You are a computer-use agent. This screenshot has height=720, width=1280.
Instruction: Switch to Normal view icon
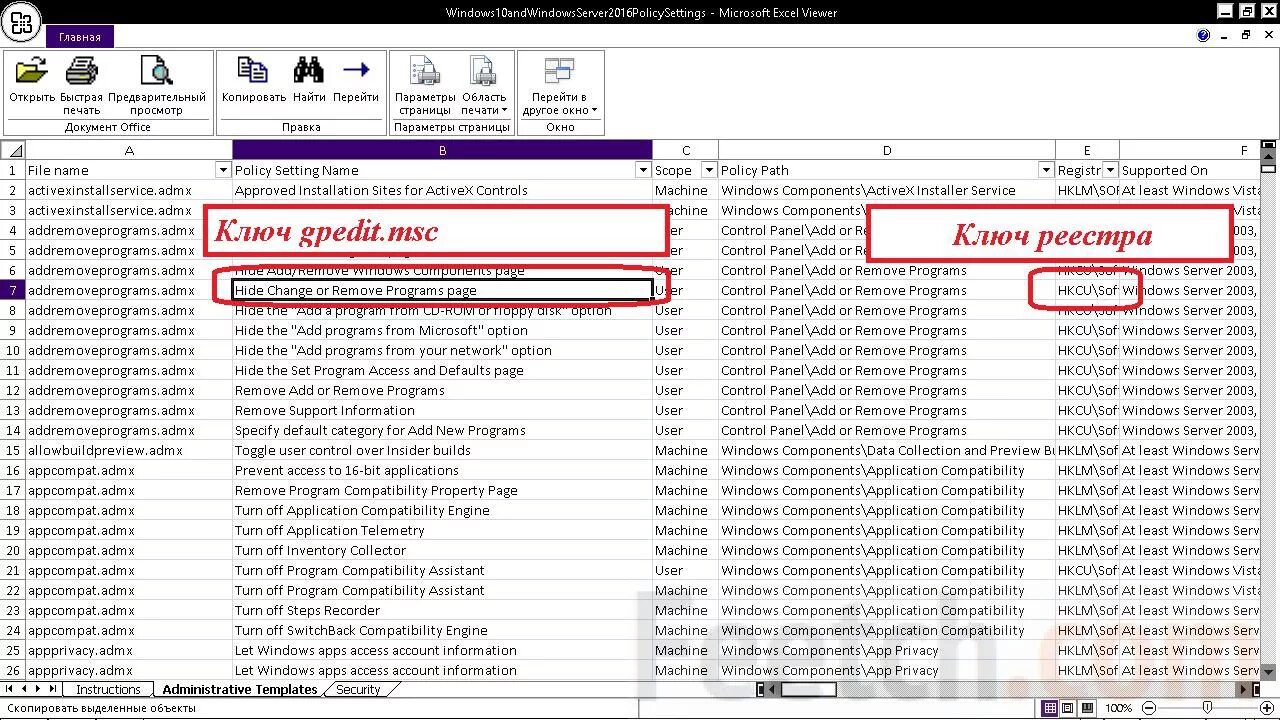(x=1050, y=708)
